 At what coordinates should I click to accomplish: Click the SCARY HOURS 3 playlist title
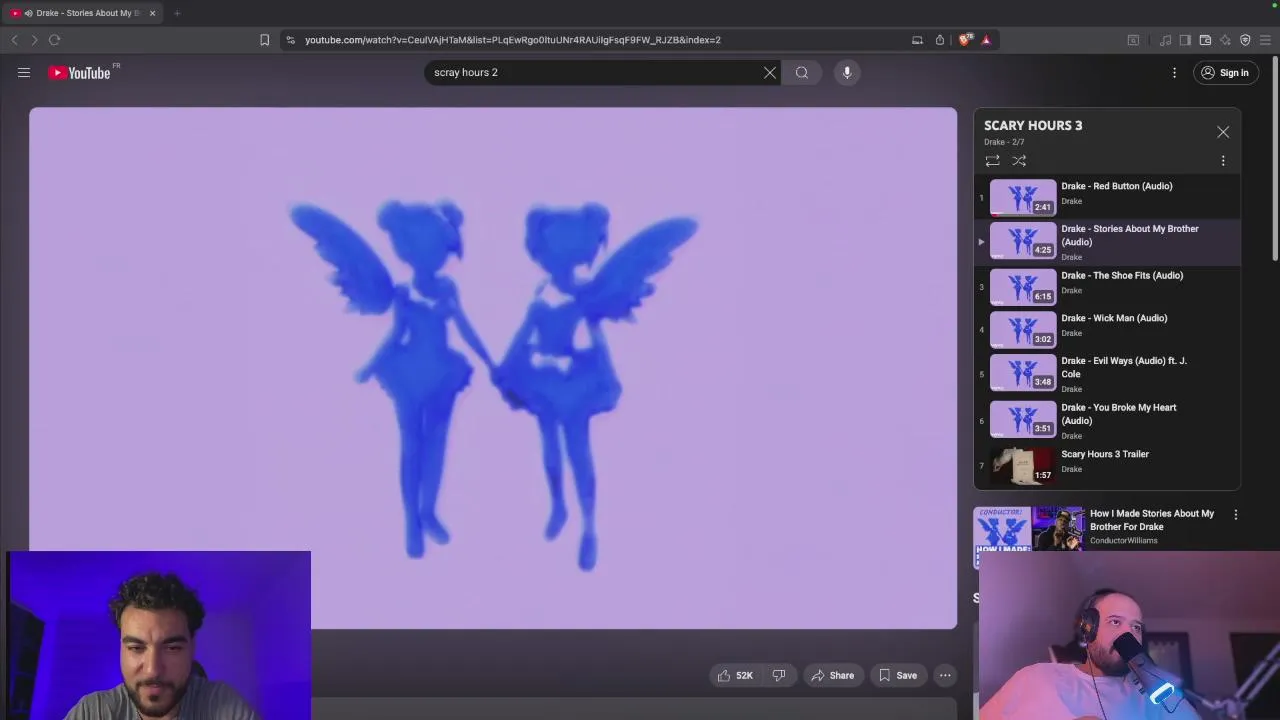[x=1033, y=125]
